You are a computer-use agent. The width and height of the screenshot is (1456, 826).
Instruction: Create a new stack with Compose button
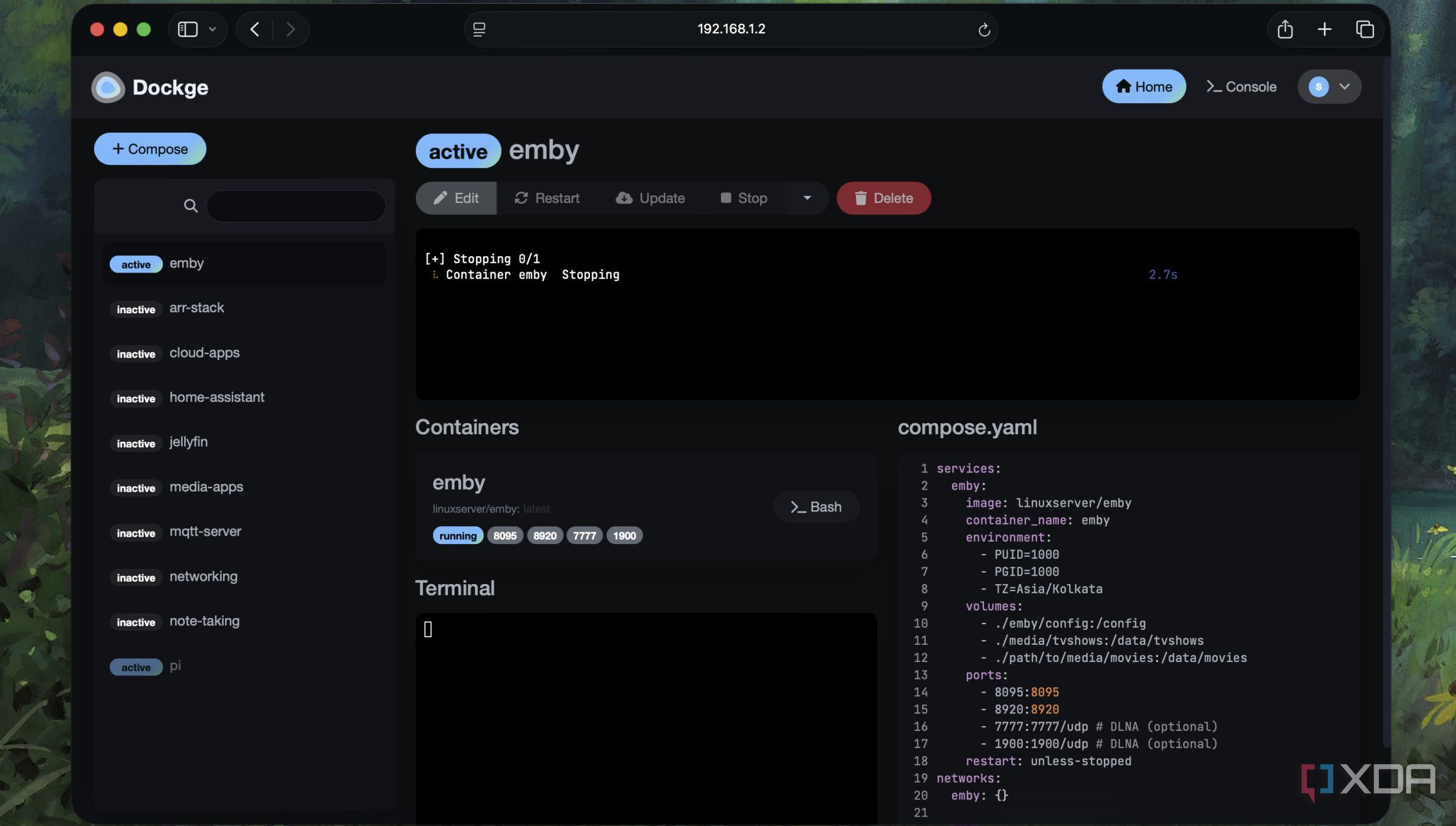coord(150,149)
